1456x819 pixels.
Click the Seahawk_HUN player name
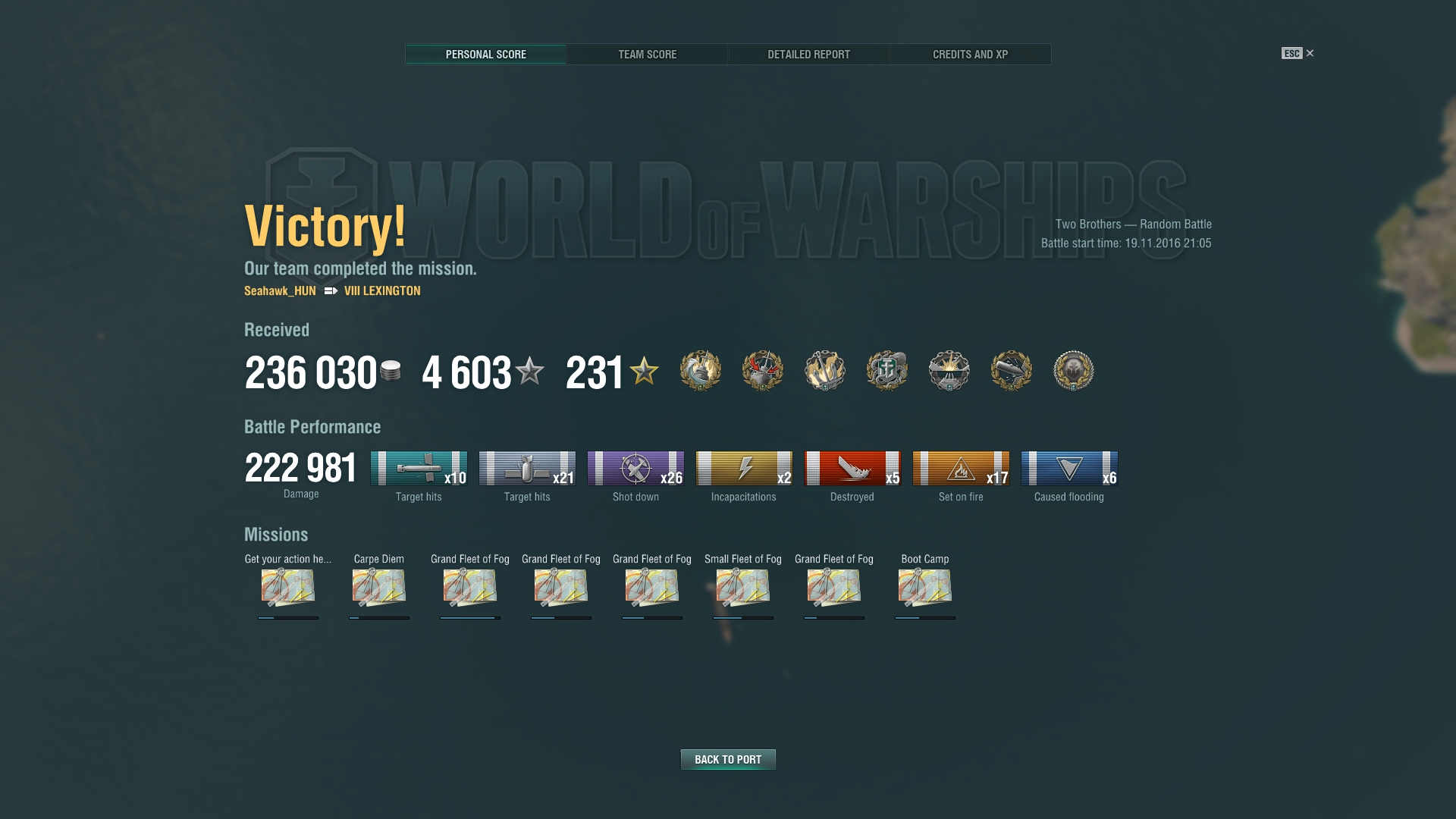pos(280,290)
